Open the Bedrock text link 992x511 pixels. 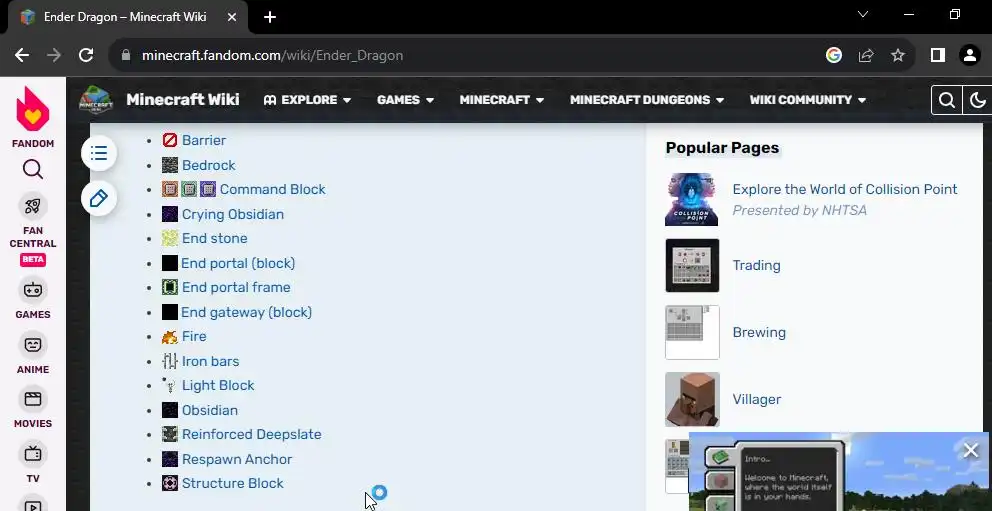point(209,165)
